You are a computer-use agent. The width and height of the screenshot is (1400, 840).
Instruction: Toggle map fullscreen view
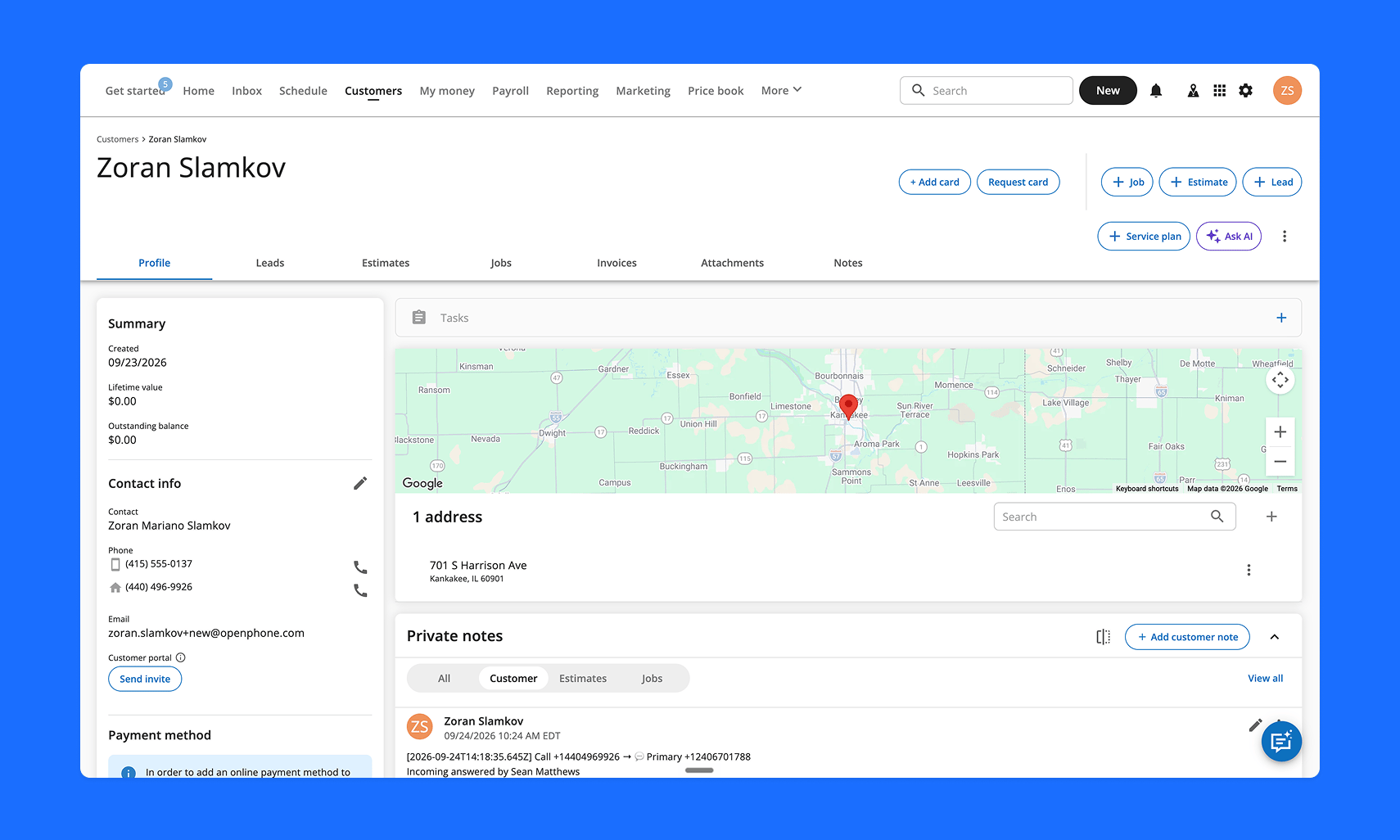[x=1280, y=380]
